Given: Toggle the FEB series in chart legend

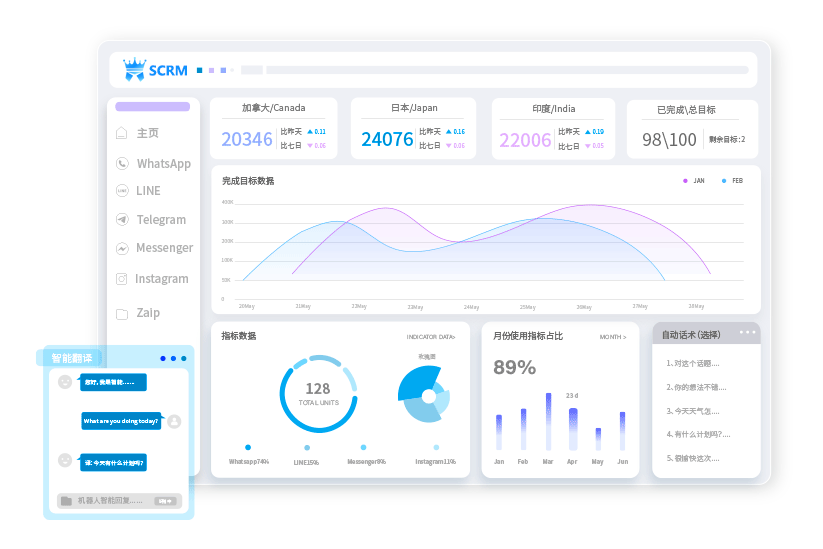Looking at the screenshot, I should click(724, 181).
